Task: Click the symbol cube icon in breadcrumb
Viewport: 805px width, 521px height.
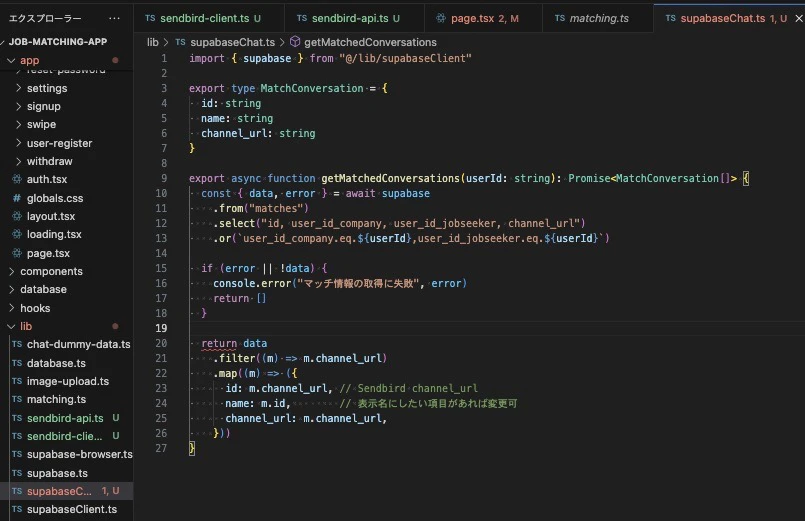Action: point(295,42)
